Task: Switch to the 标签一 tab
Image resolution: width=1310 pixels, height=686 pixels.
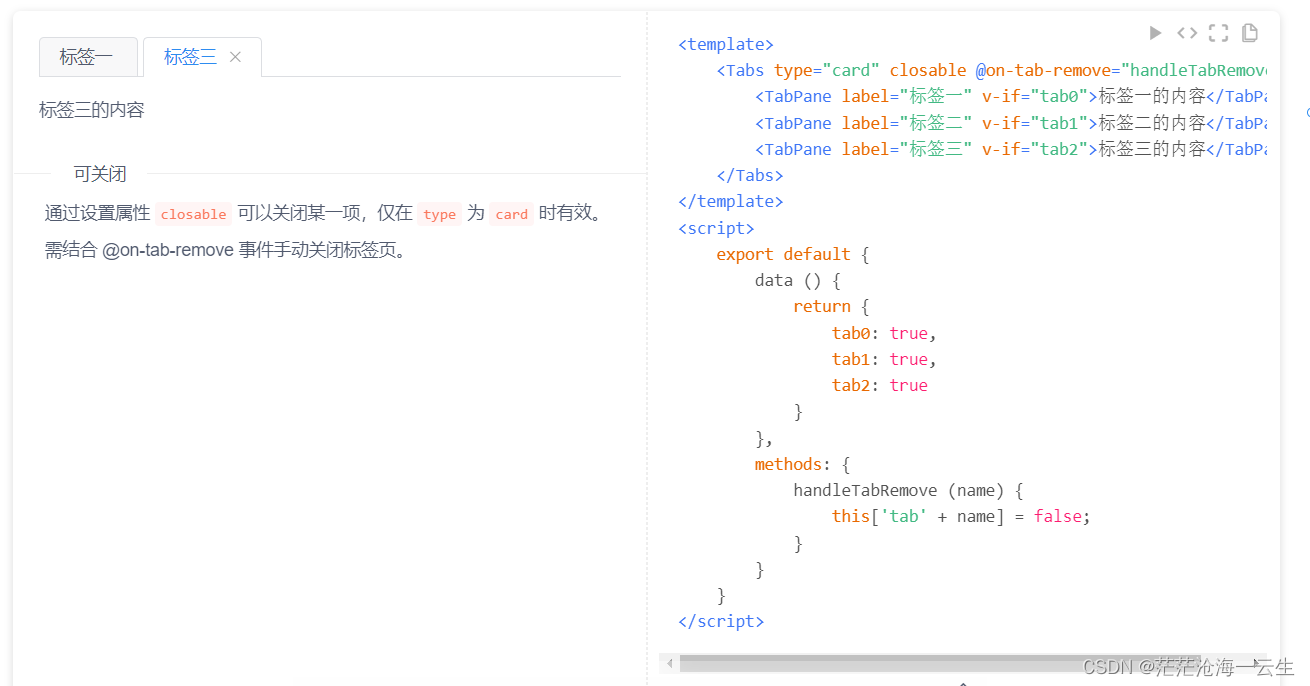Action: [87, 57]
